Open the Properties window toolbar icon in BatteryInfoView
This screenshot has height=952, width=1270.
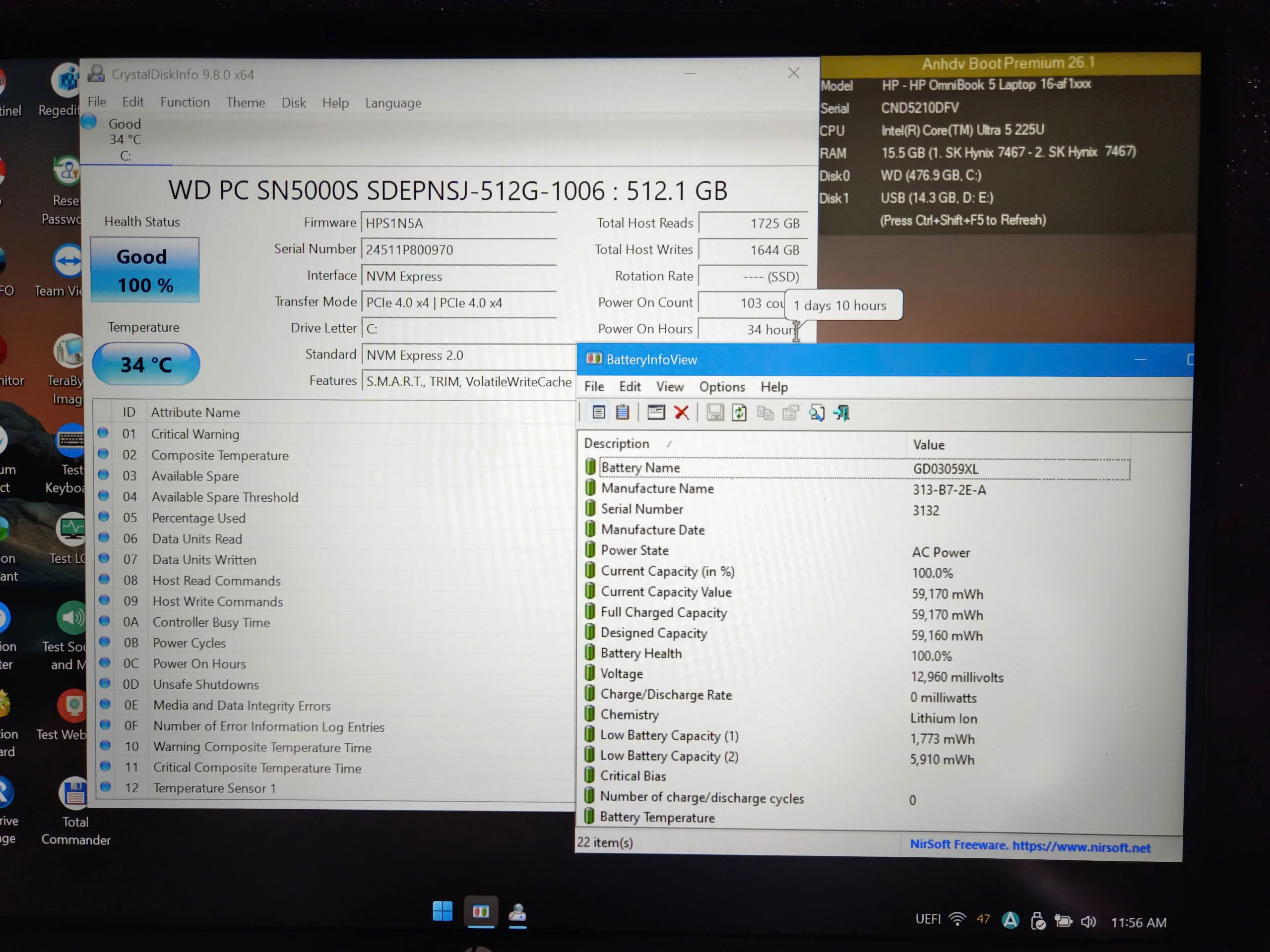[x=656, y=413]
